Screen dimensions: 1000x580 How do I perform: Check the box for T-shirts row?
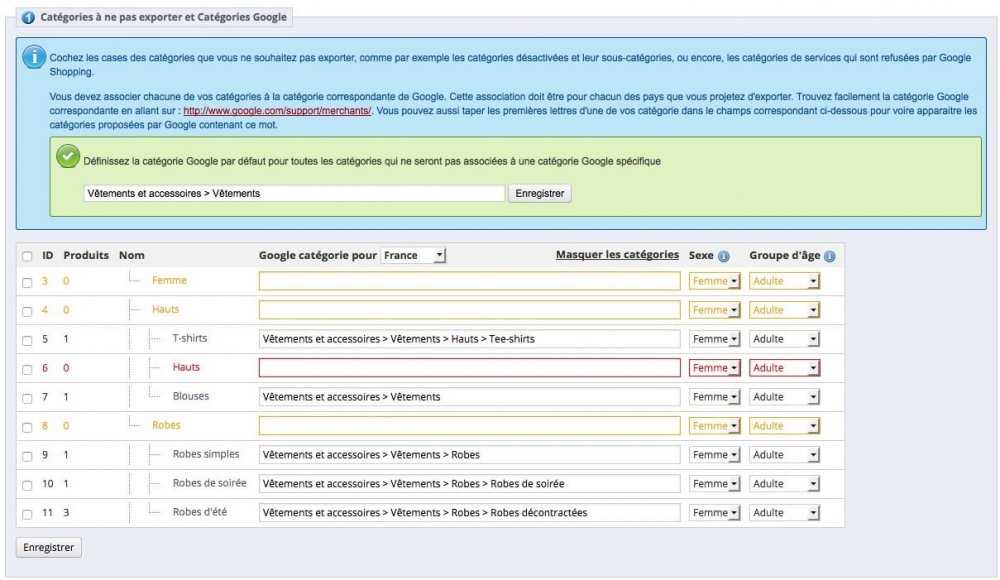(27, 340)
